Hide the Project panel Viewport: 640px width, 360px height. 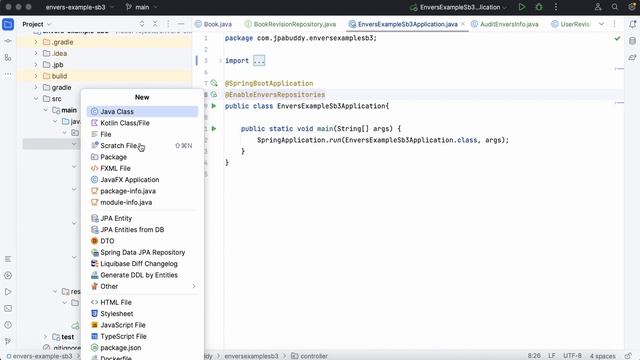point(181,24)
